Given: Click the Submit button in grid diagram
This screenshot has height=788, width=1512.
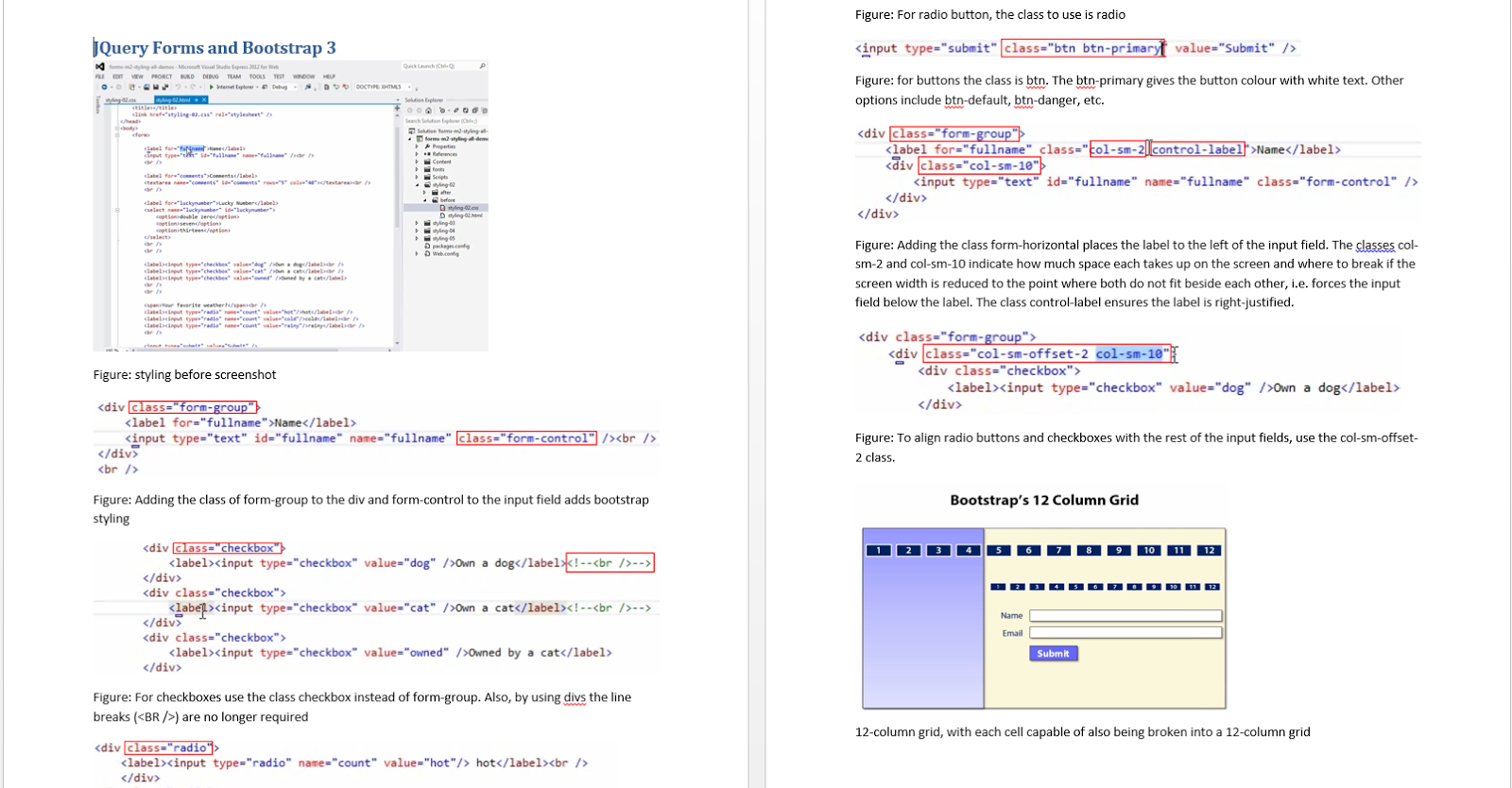Looking at the screenshot, I should click(1054, 654).
